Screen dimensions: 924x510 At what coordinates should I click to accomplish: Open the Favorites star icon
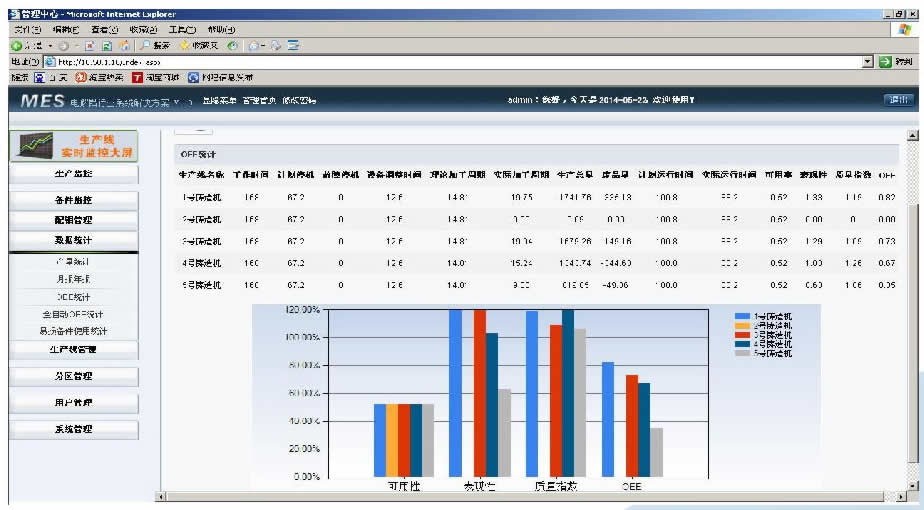point(185,46)
